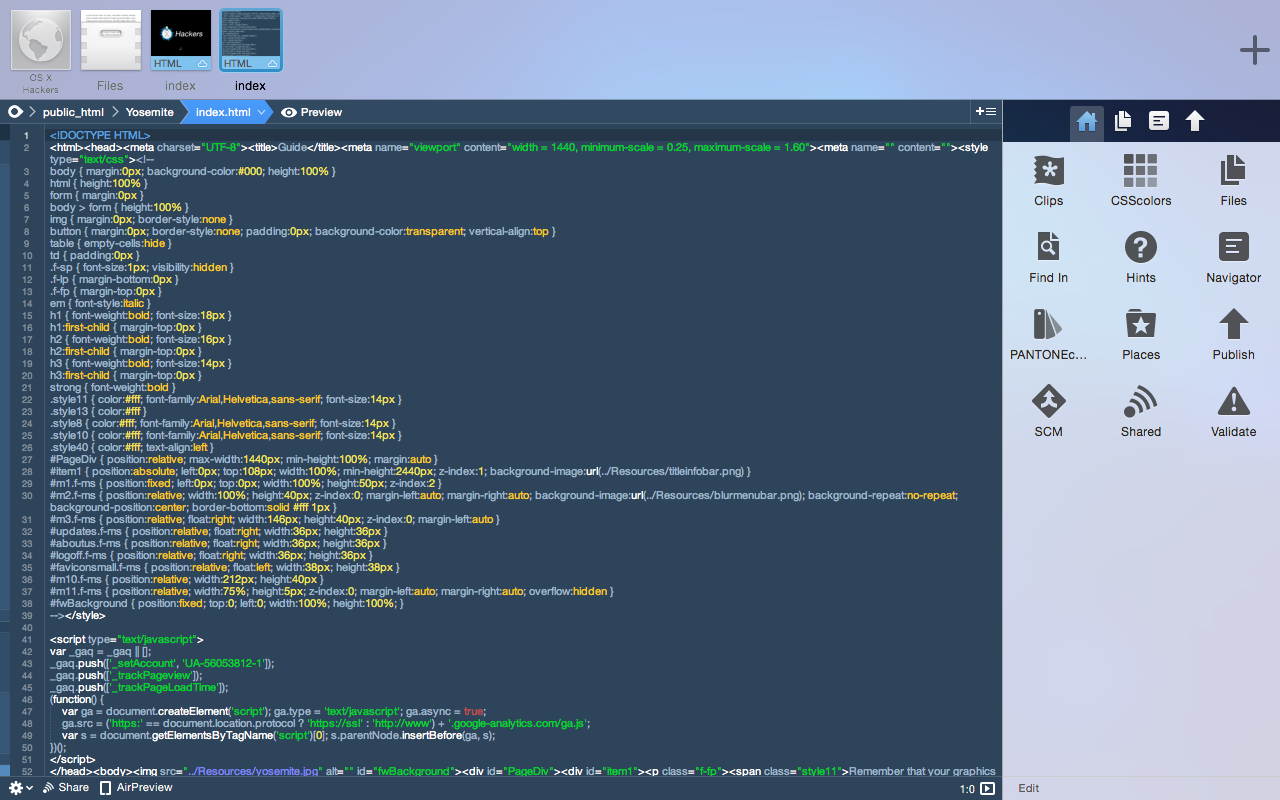Click the #PageDiv CSS rule line
This screenshot has width=1280, height=800.
coord(245,459)
